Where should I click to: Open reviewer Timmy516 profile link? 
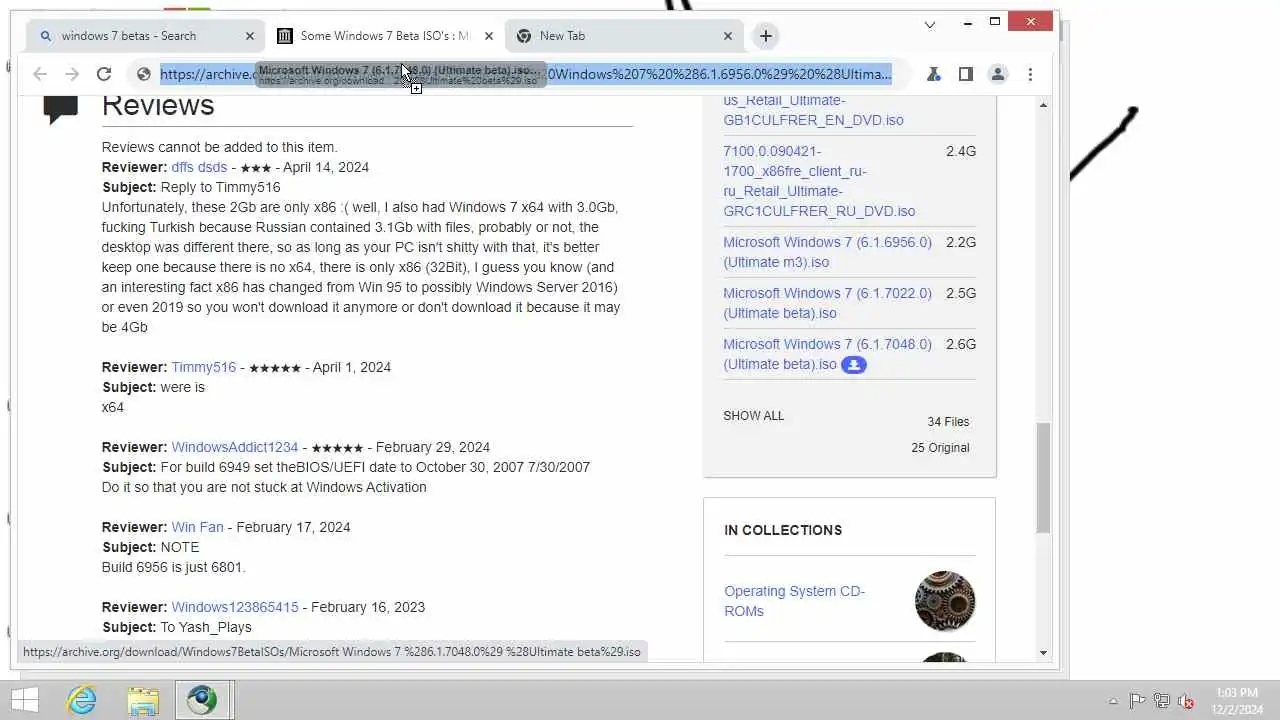point(203,367)
